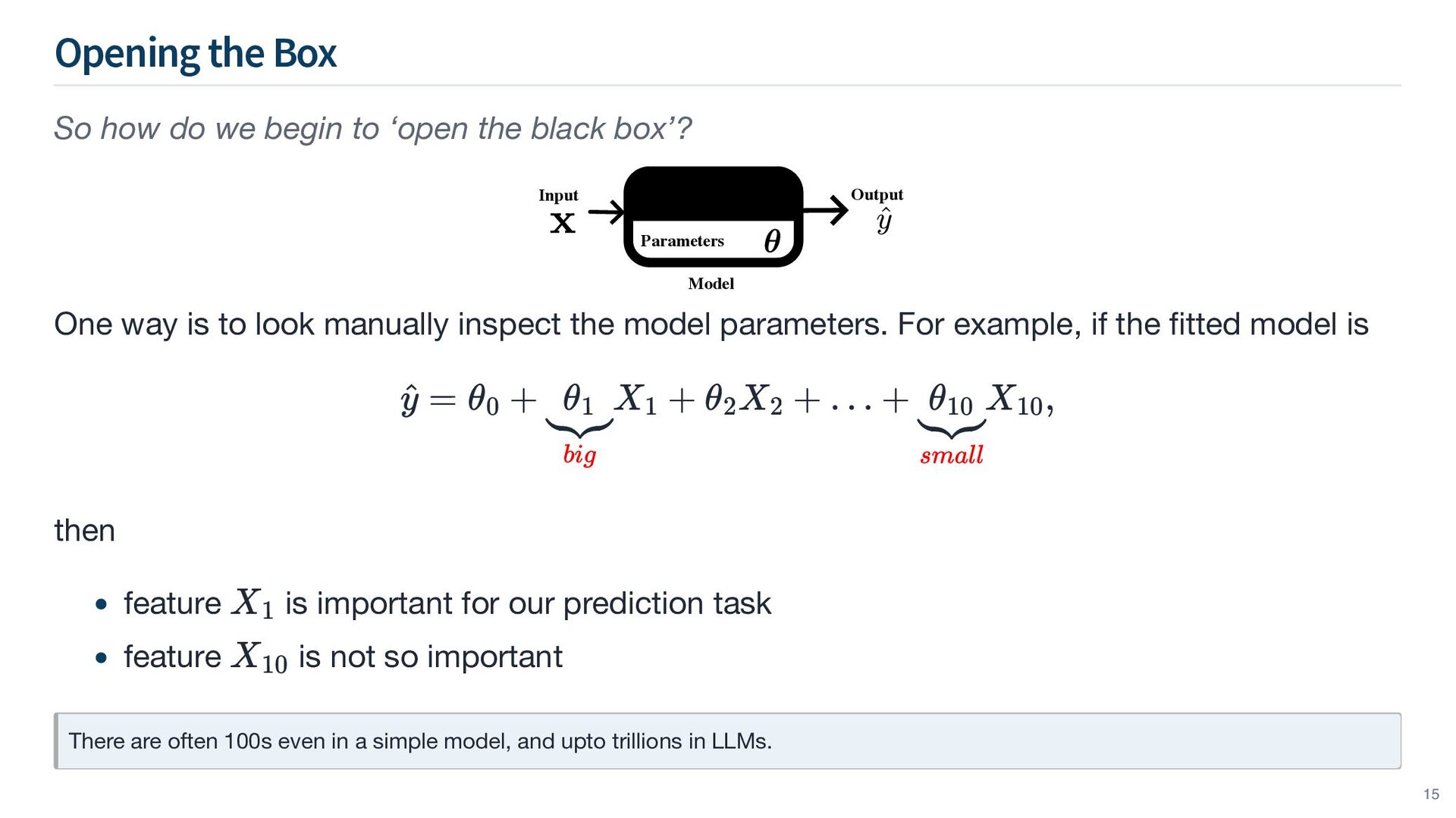Click the "Parameters" label in the diagram
The image size is (1456, 818).
pos(682,241)
